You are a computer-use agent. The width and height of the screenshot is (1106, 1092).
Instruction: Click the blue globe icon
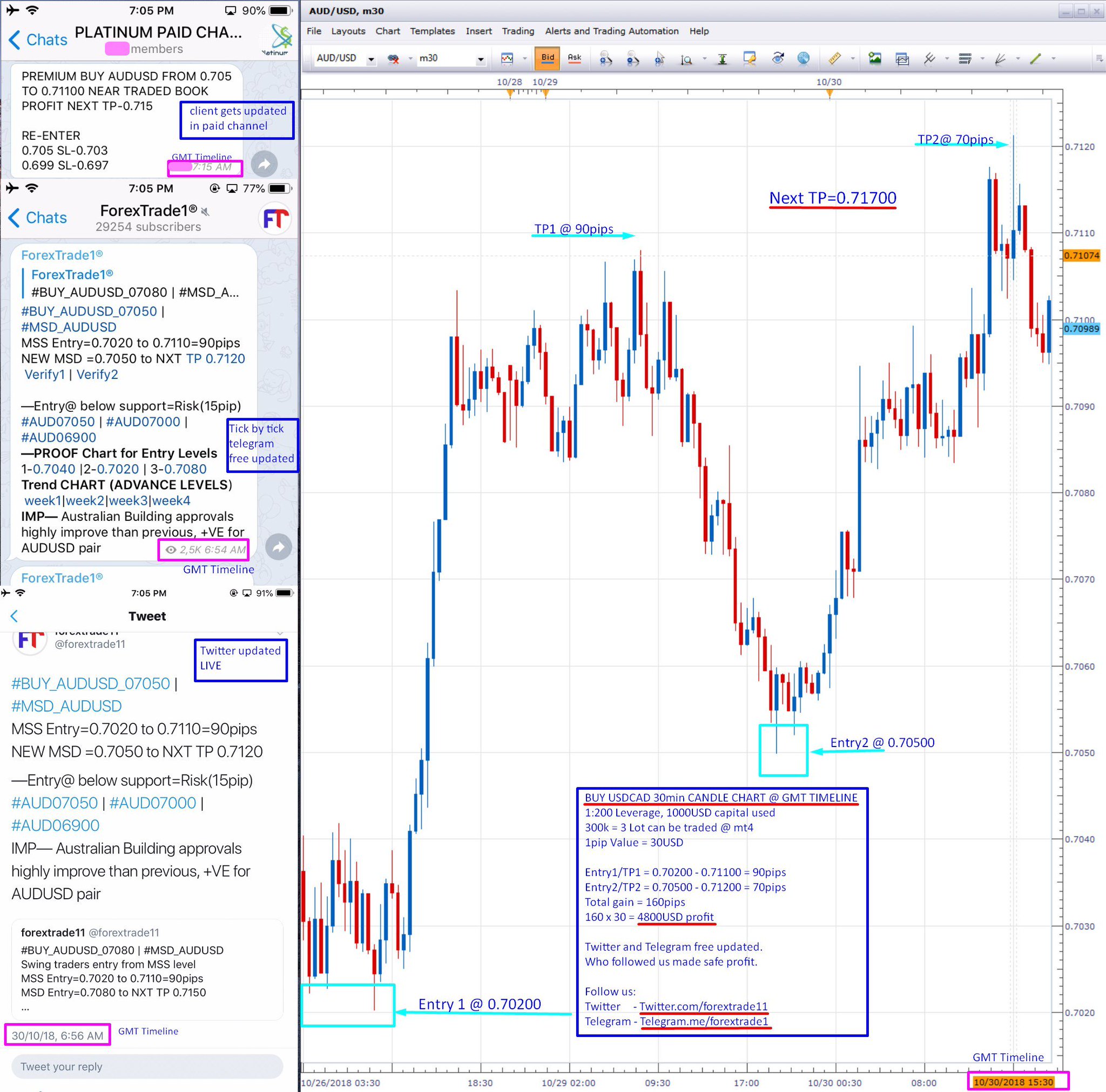pos(804,58)
